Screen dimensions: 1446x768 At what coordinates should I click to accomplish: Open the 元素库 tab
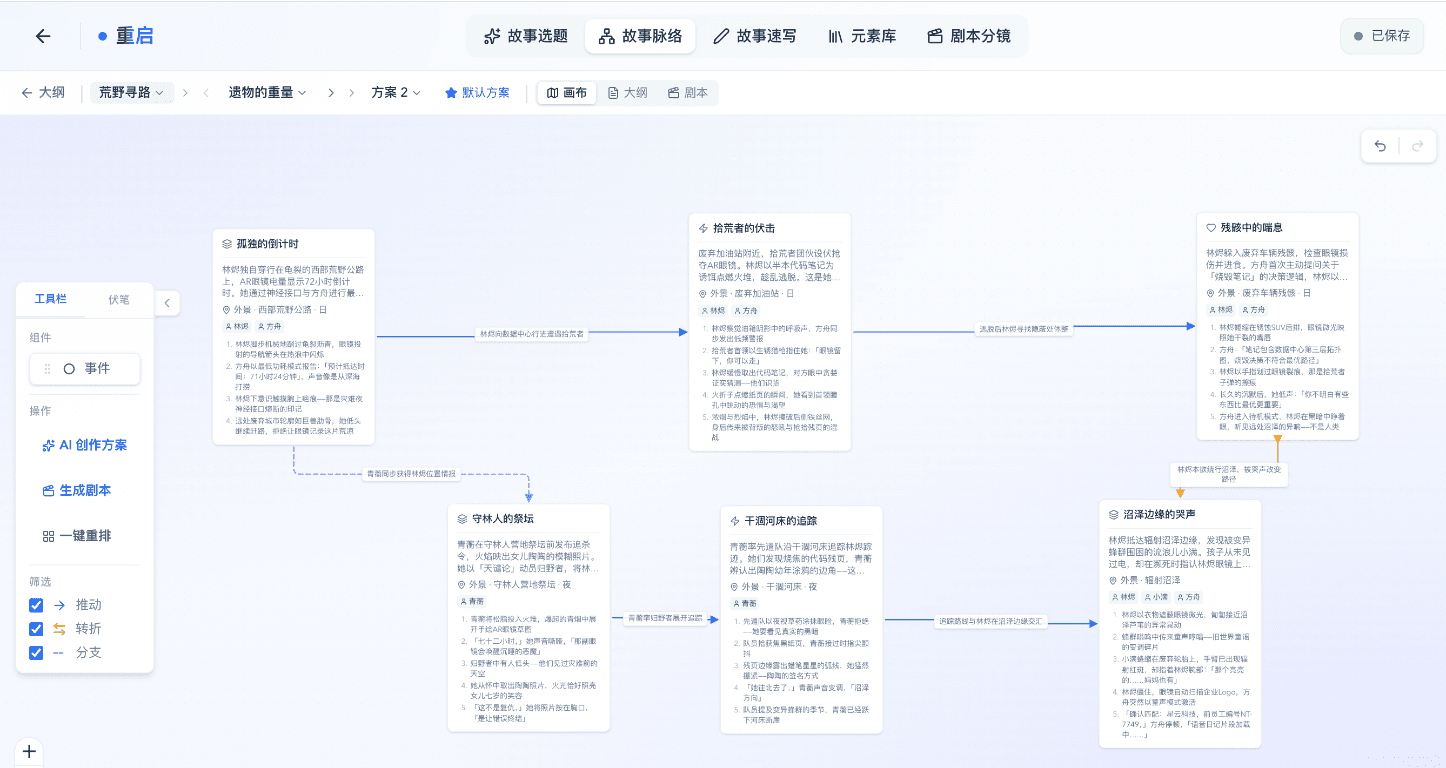(862, 36)
